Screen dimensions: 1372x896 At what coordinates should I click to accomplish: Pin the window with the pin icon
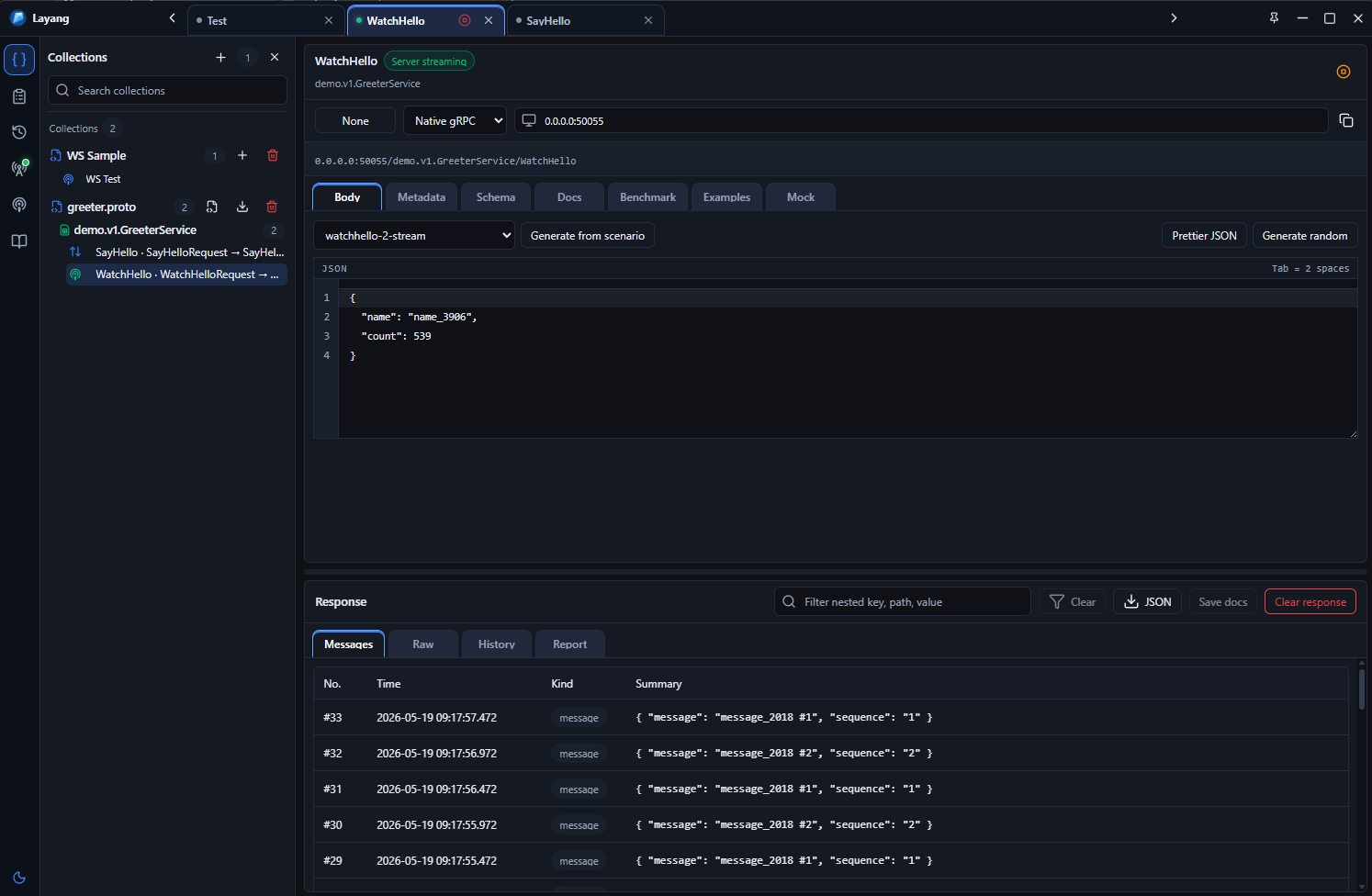1274,18
